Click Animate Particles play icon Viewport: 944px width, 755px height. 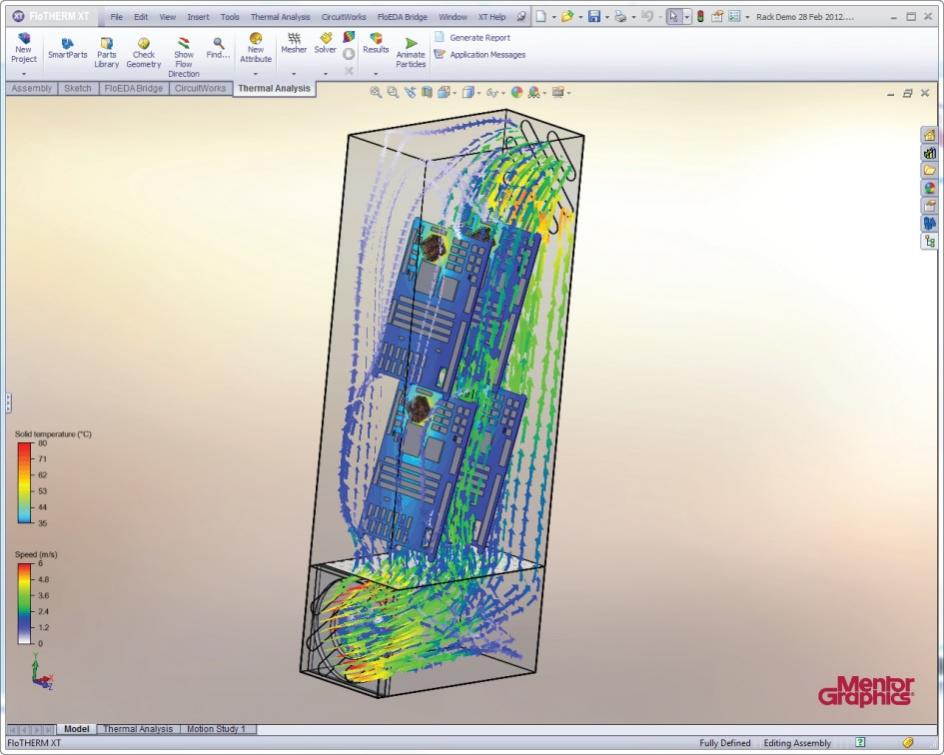(411, 43)
